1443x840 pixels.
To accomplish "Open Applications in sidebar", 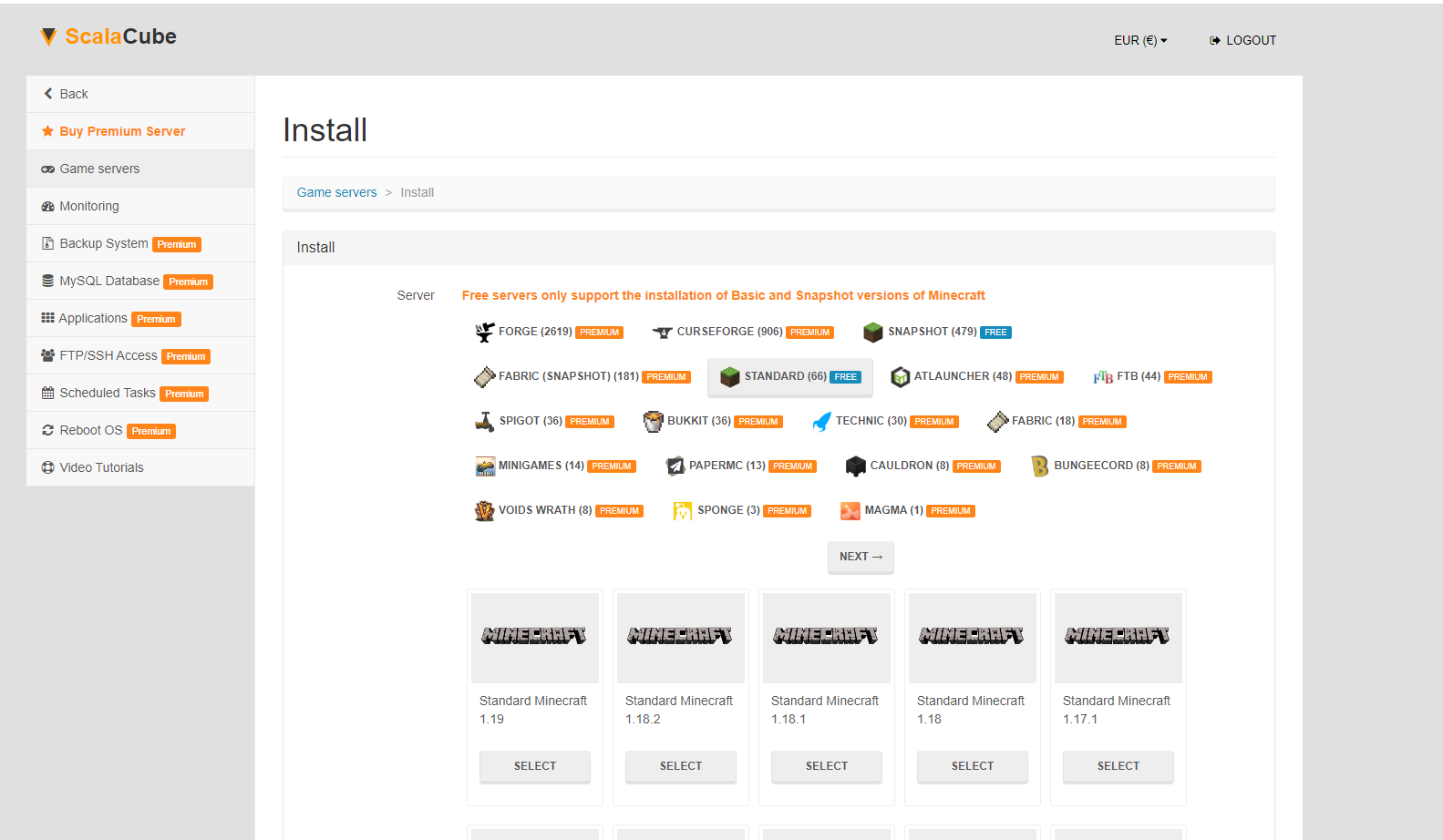I will pyautogui.click(x=140, y=318).
